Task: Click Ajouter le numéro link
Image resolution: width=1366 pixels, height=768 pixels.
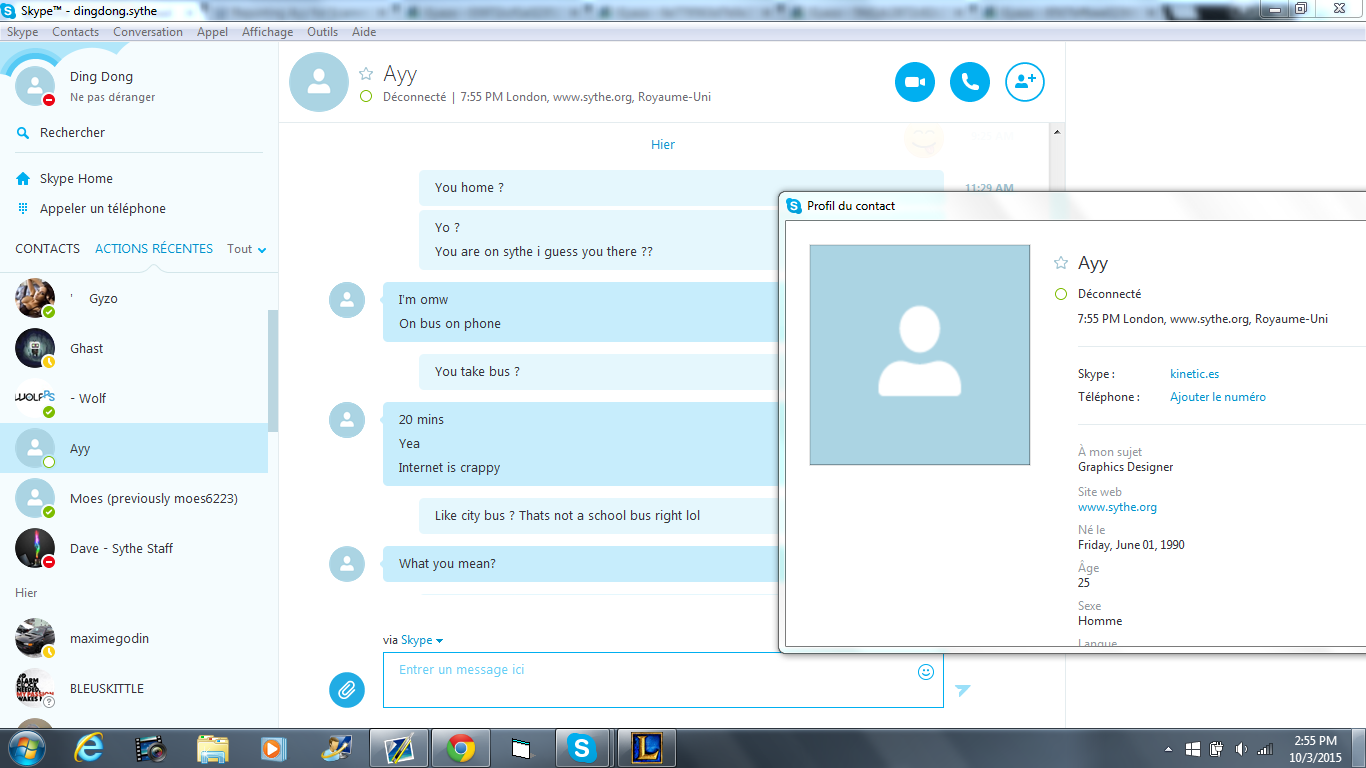Action: pos(1218,397)
